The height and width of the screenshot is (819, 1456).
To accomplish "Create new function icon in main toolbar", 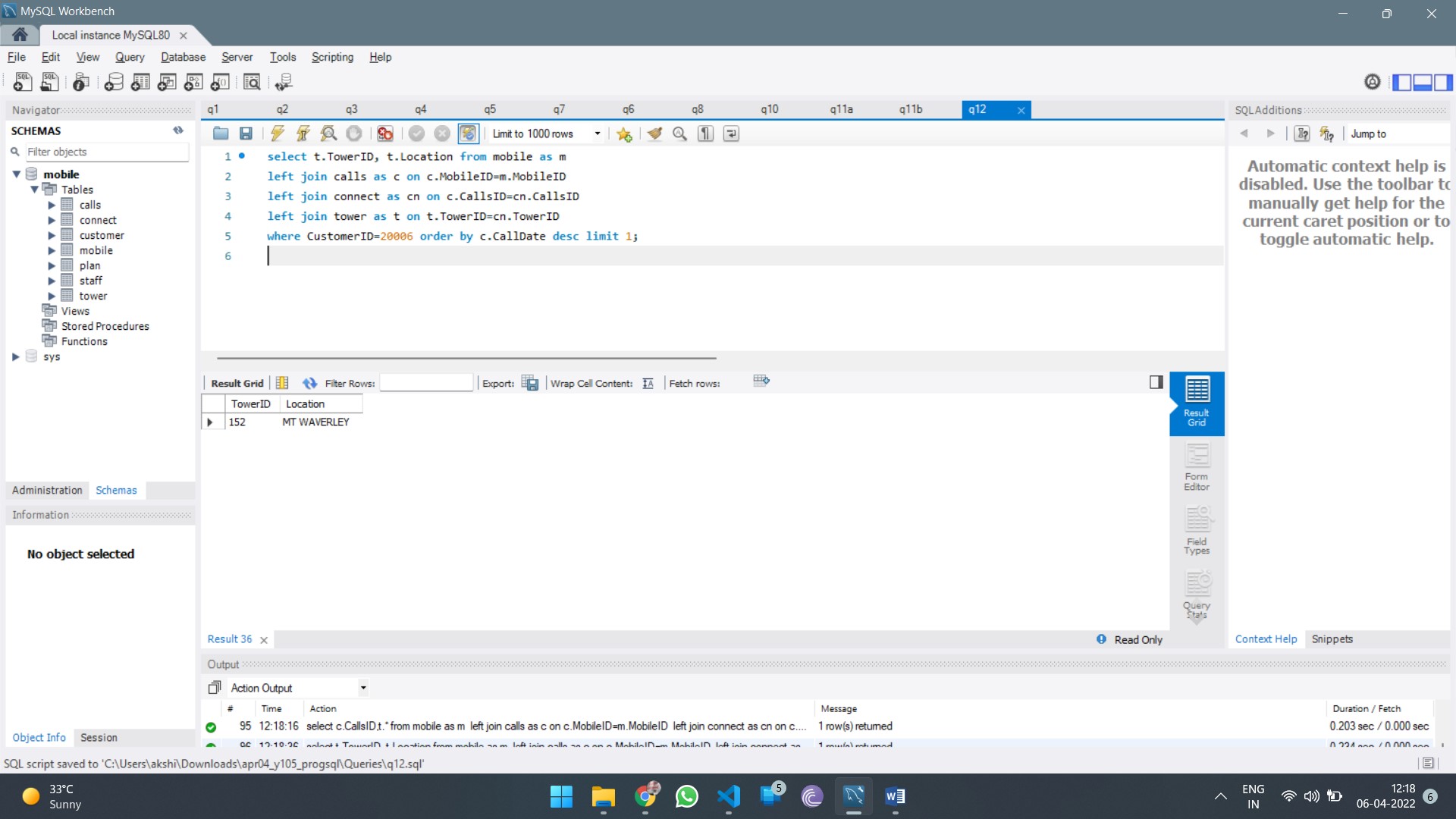I will tap(221, 82).
